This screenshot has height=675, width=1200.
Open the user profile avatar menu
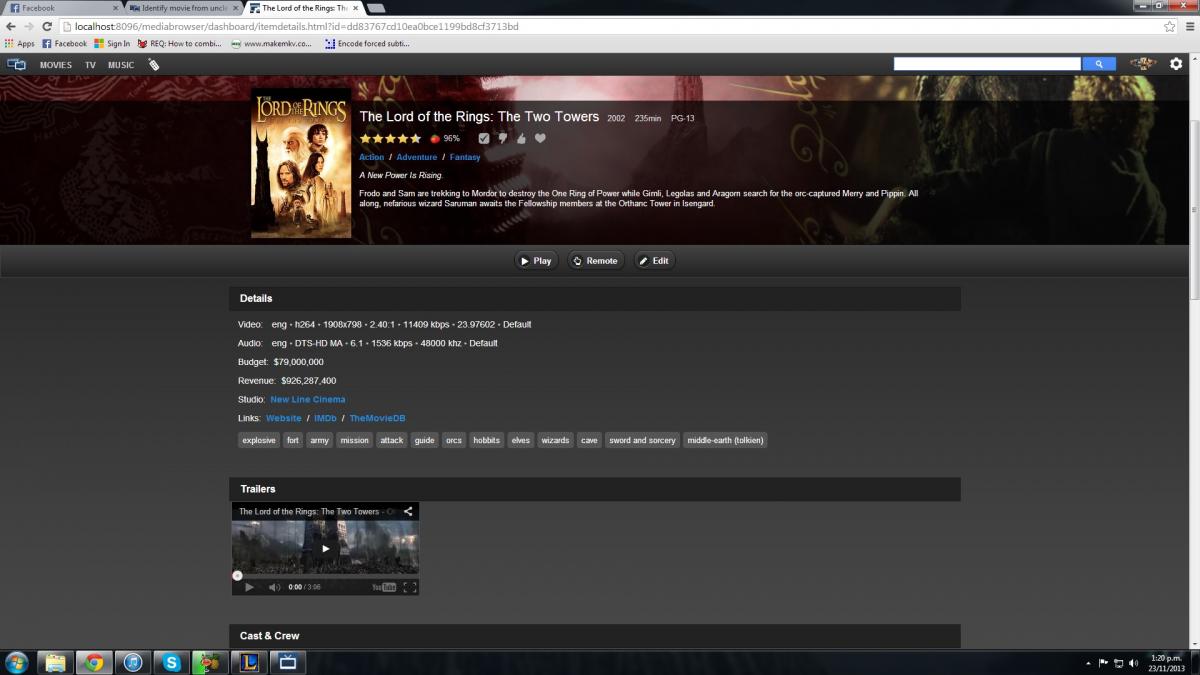[1143, 64]
